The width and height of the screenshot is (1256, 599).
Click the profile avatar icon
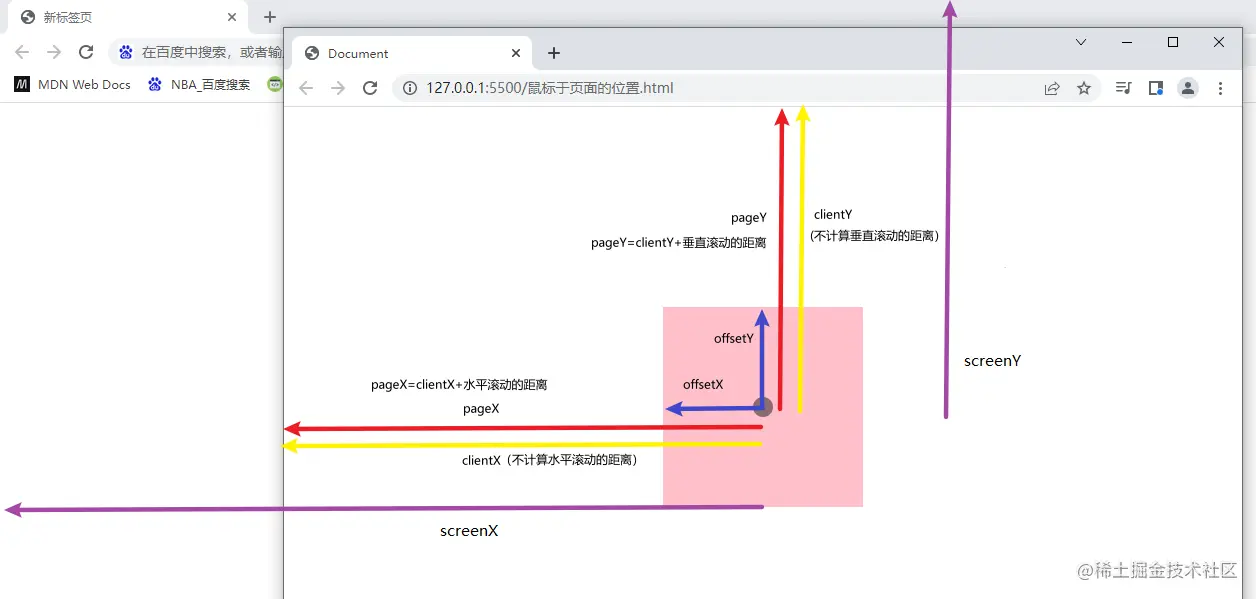1187,88
